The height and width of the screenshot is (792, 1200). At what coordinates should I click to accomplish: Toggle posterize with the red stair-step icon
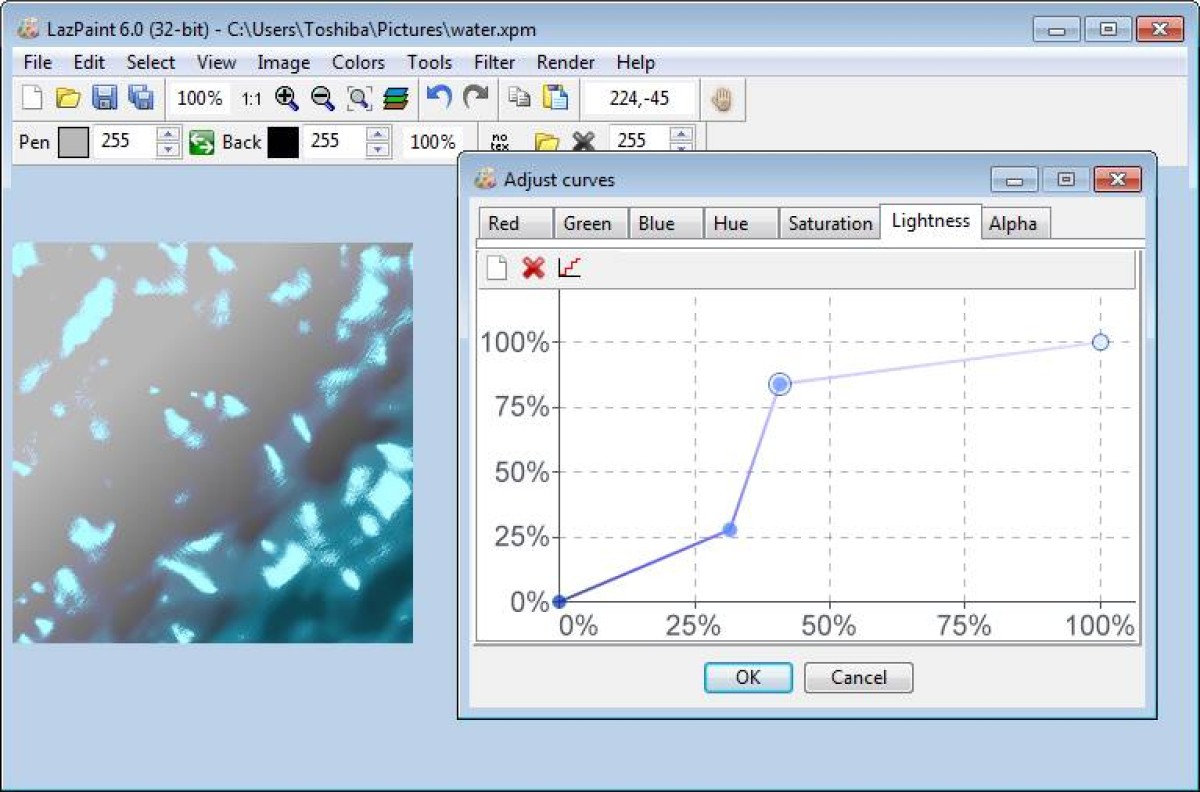click(569, 268)
